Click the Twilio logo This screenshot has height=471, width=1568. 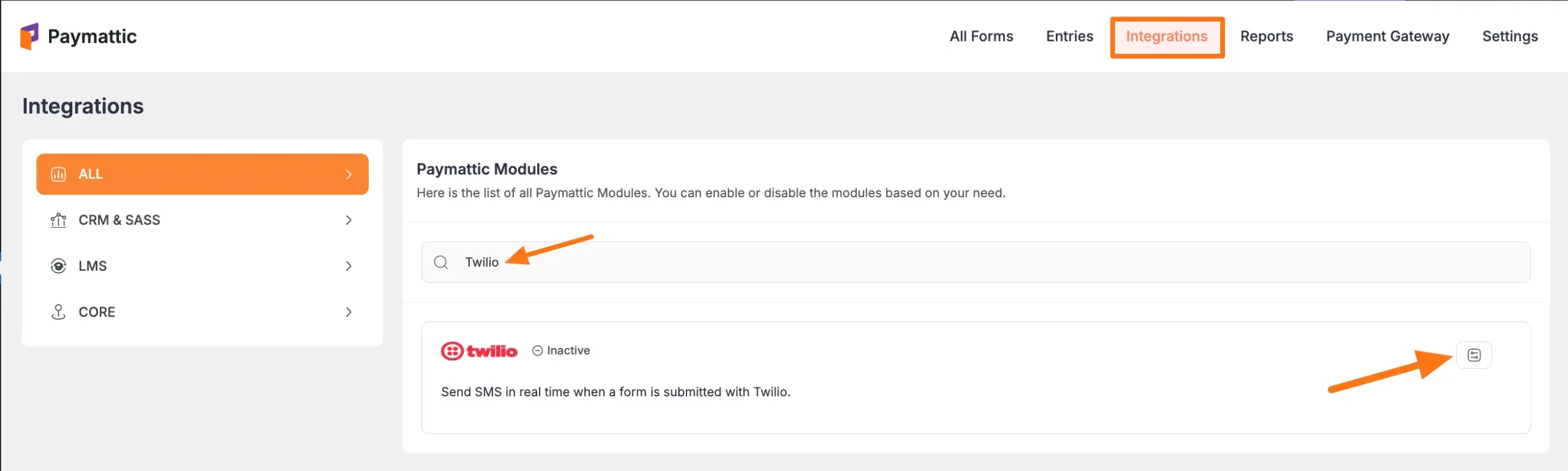tap(479, 351)
